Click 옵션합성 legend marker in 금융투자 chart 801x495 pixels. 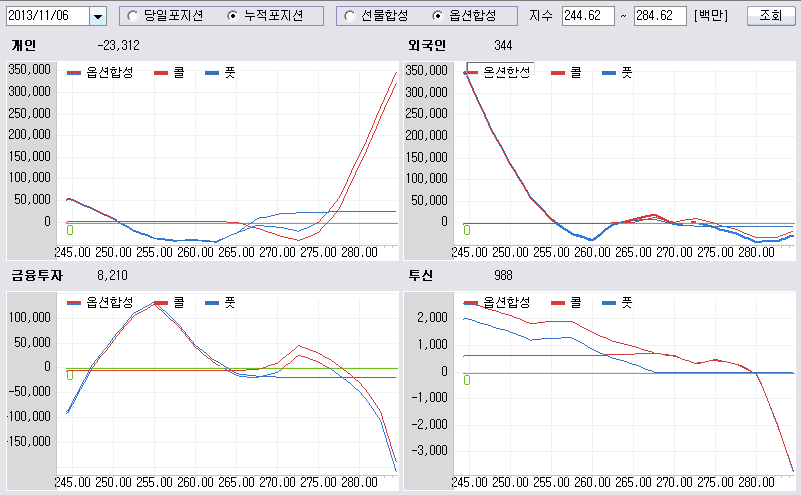point(75,301)
